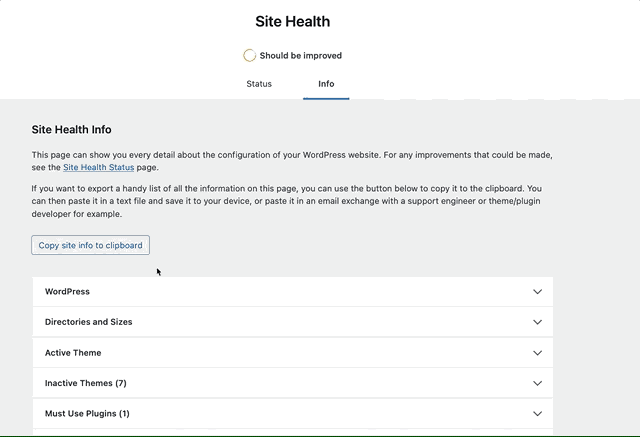Screen dimensions: 640x437
Task: Click the Should be improved status label
Action: coord(301,55)
